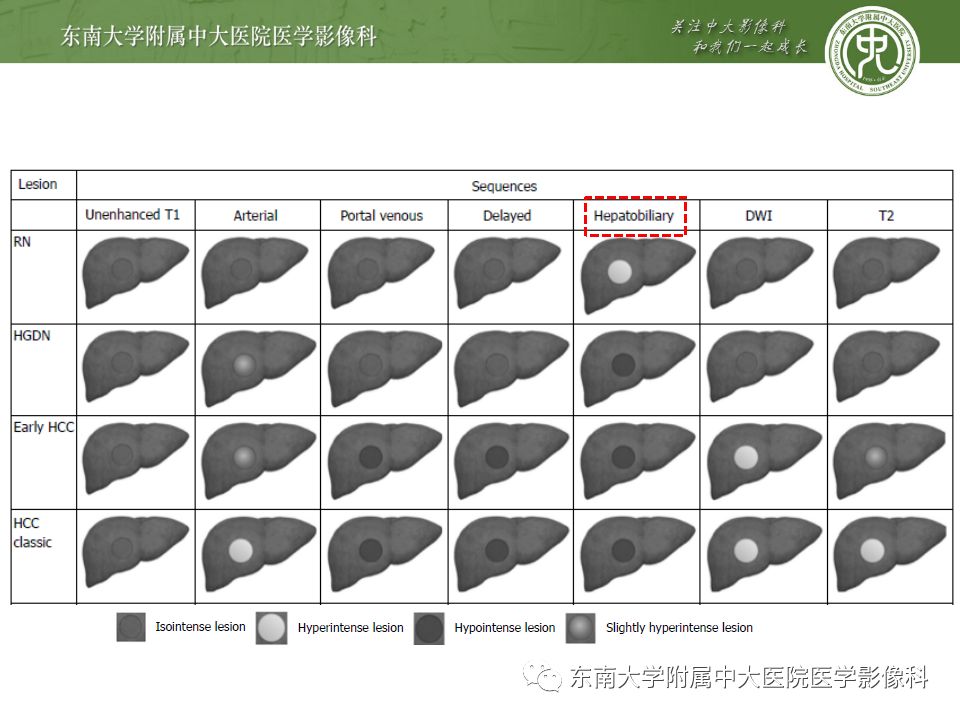Click the 'Isointense lesion' legend text
This screenshot has width=960, height=720.
pyautogui.click(x=200, y=627)
